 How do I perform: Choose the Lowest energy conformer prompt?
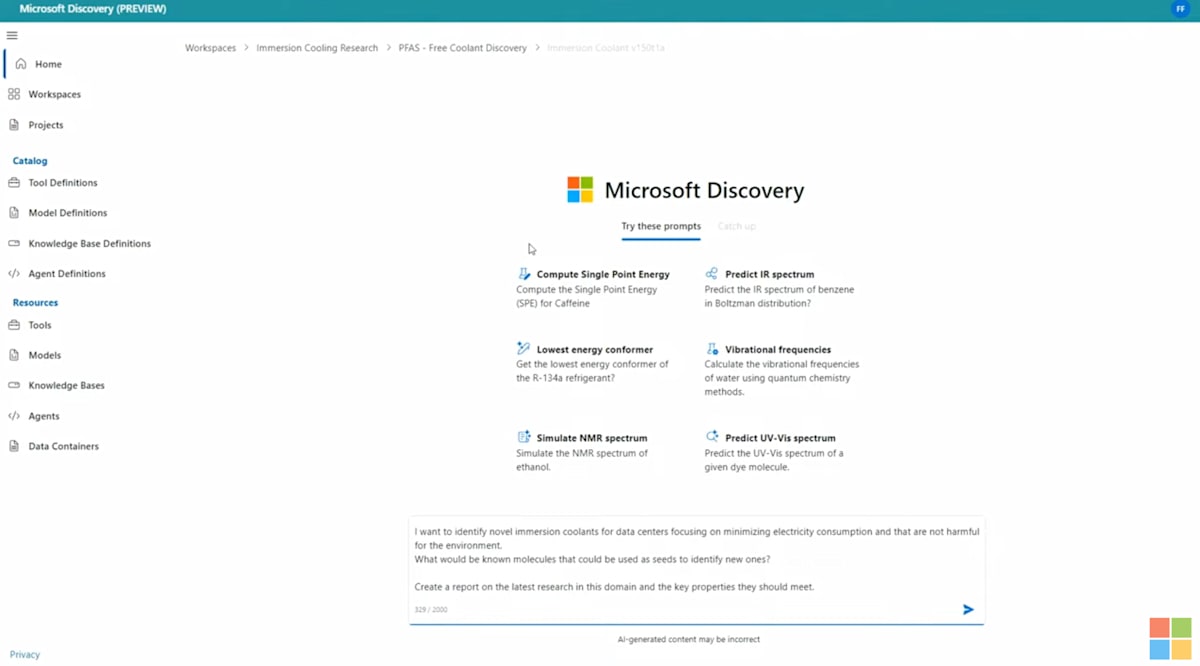click(x=593, y=364)
